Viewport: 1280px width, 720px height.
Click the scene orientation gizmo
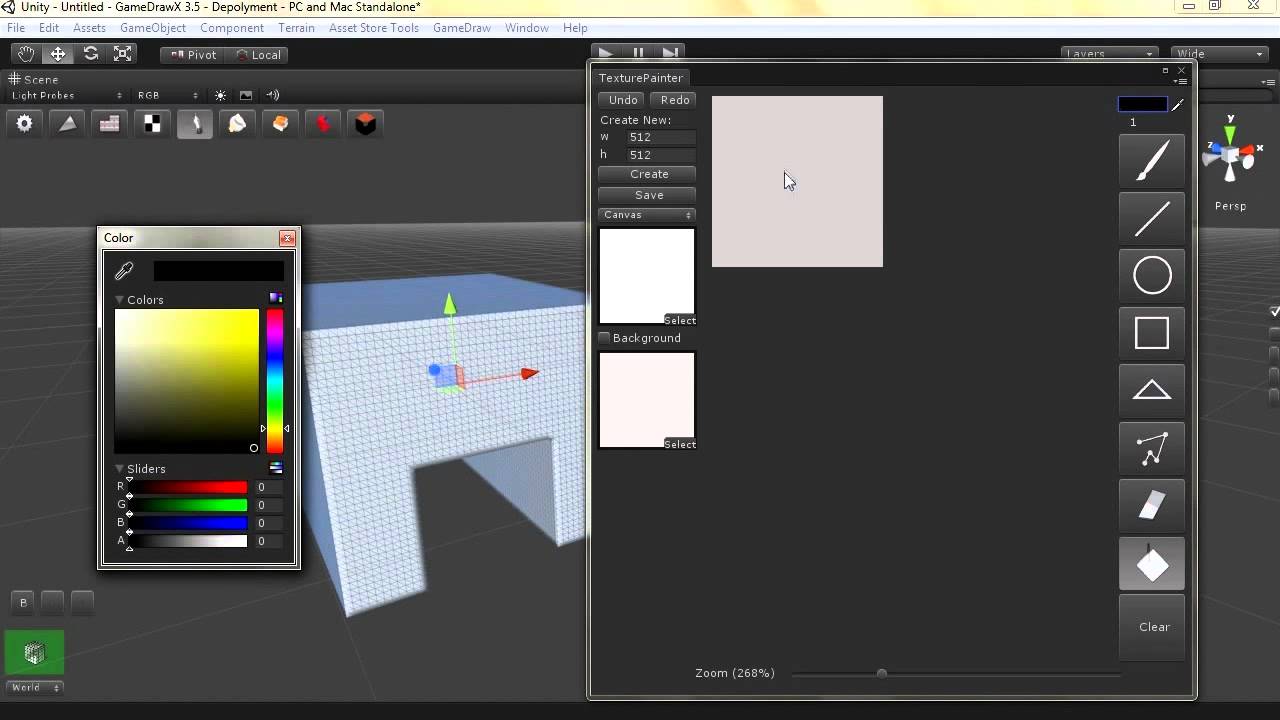click(x=1230, y=157)
